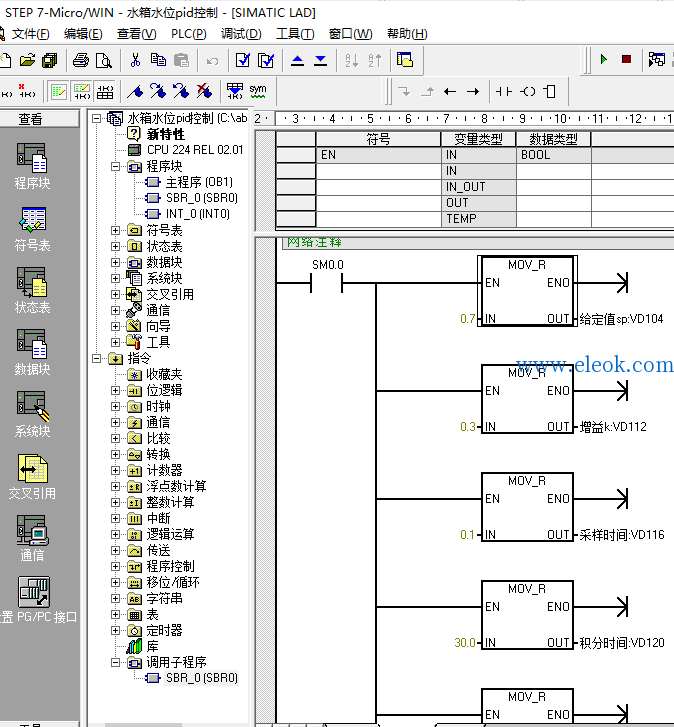Screen dimensions: 674x727
Task: Insert a coil from the toolbar
Action: (528, 91)
